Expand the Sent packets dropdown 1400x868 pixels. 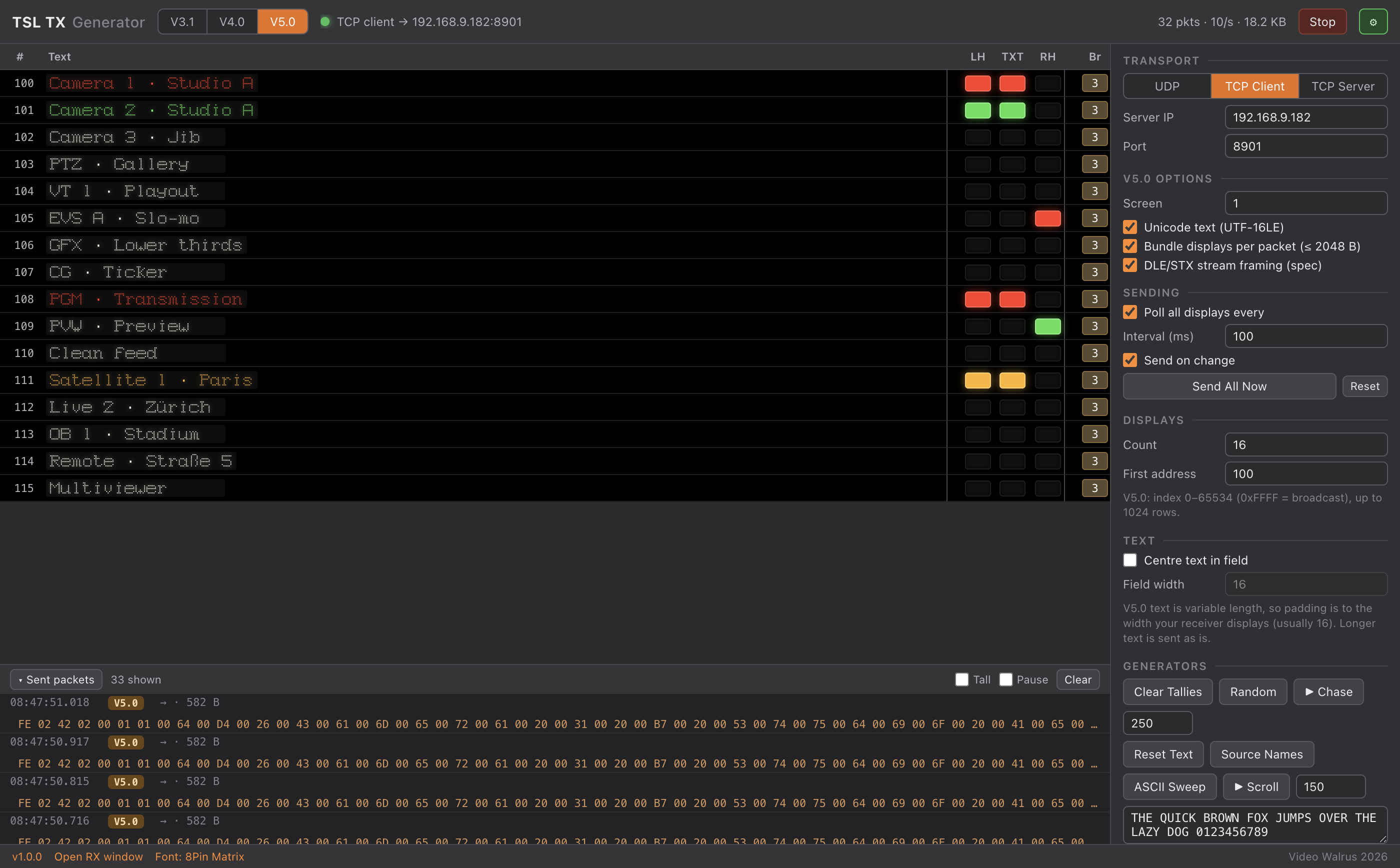click(56, 679)
